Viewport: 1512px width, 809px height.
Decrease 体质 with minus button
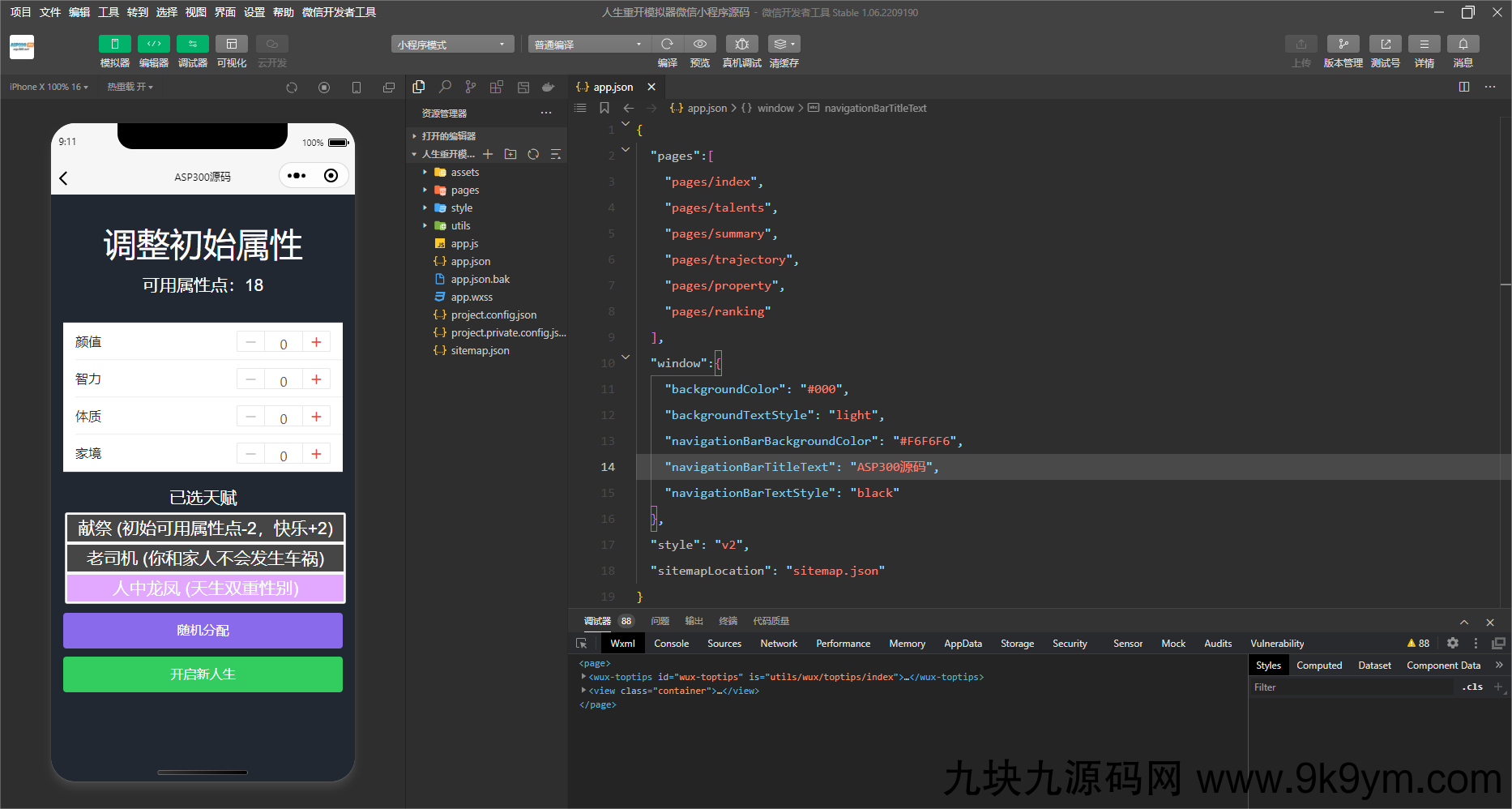coord(250,417)
